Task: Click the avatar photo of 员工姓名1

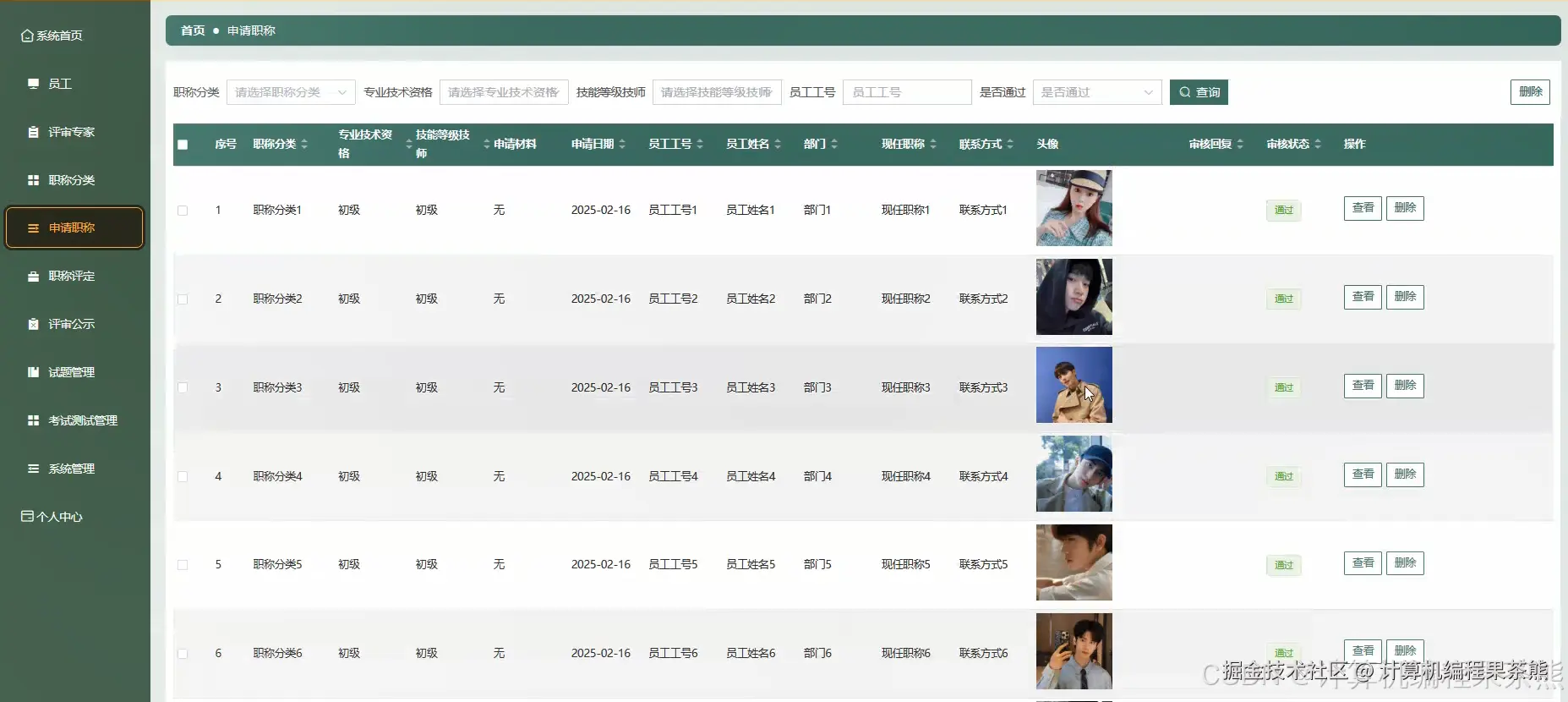Action: click(1074, 208)
